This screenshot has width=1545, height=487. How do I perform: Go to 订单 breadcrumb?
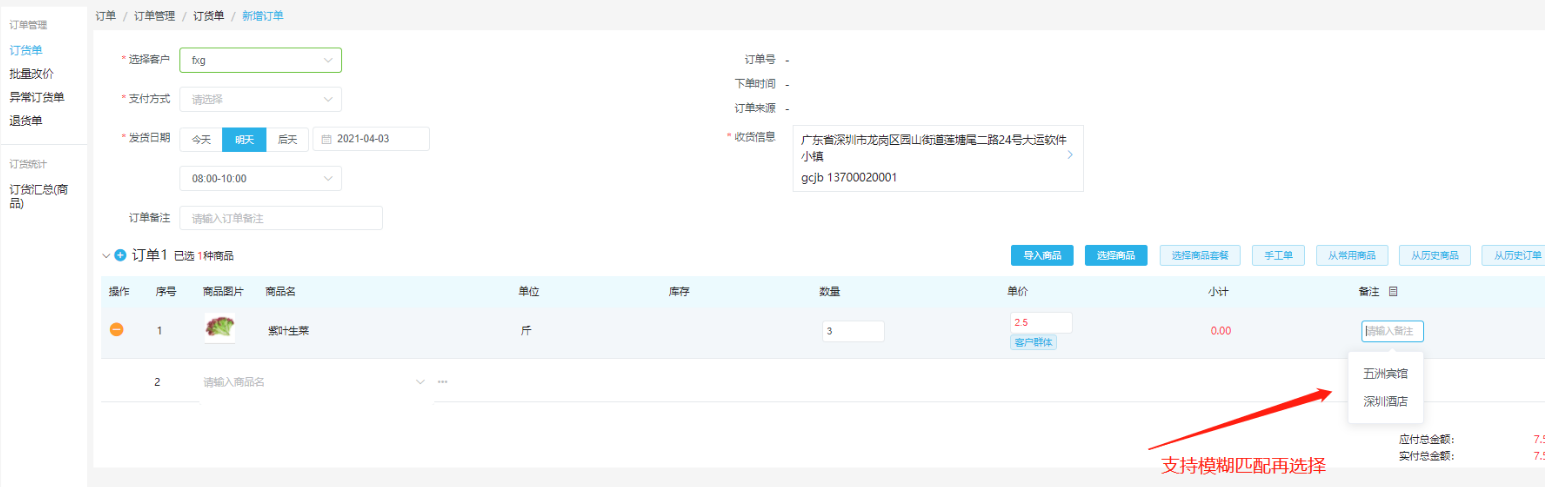pos(105,16)
